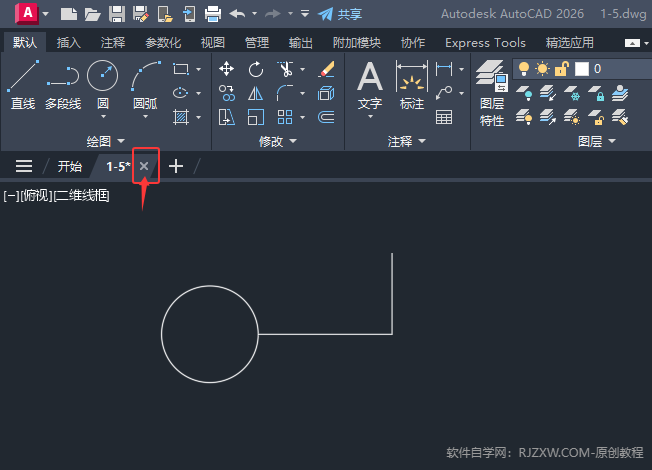Open the Text tool dropdown arrow
The height and width of the screenshot is (470, 652).
370,117
